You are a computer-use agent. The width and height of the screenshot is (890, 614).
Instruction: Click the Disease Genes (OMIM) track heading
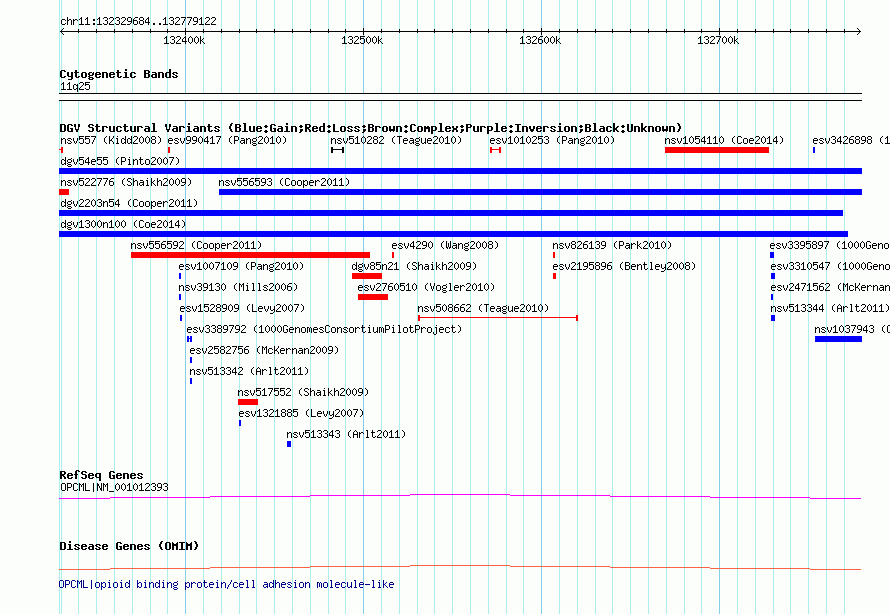tap(129, 546)
